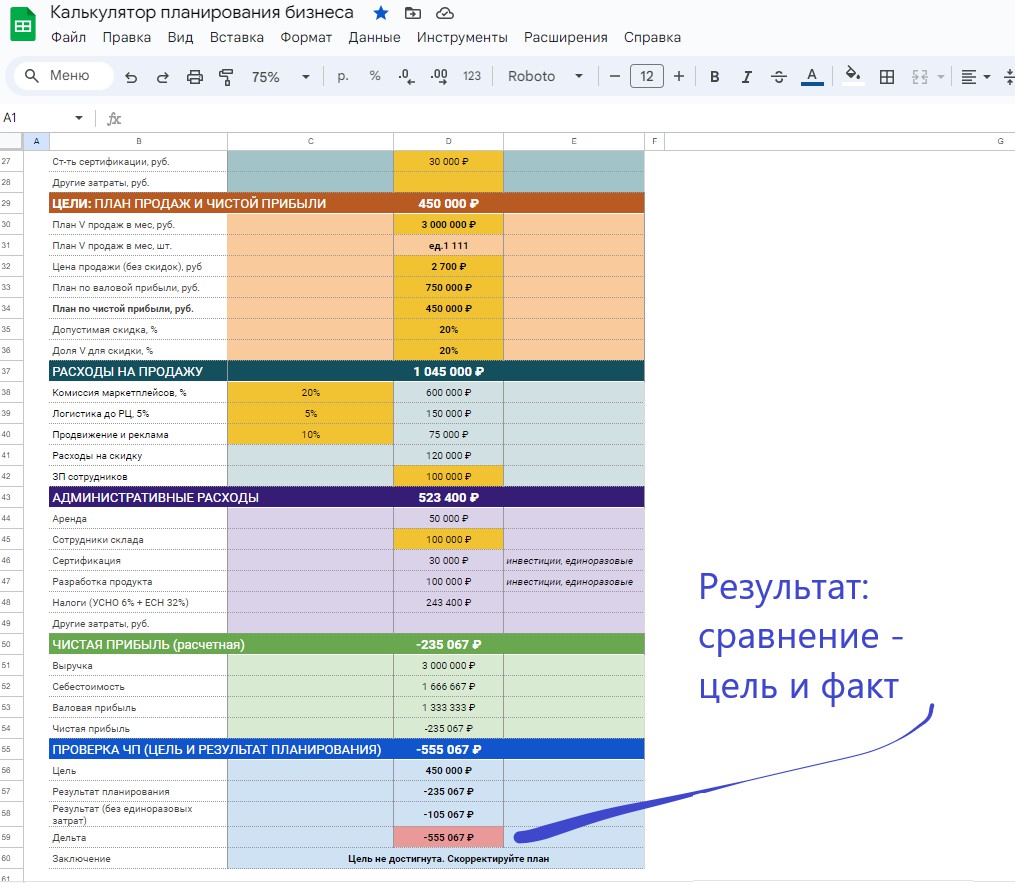Select the red Дельта cell -555 067
Viewport: 1015px width, 883px height.
tap(449, 837)
